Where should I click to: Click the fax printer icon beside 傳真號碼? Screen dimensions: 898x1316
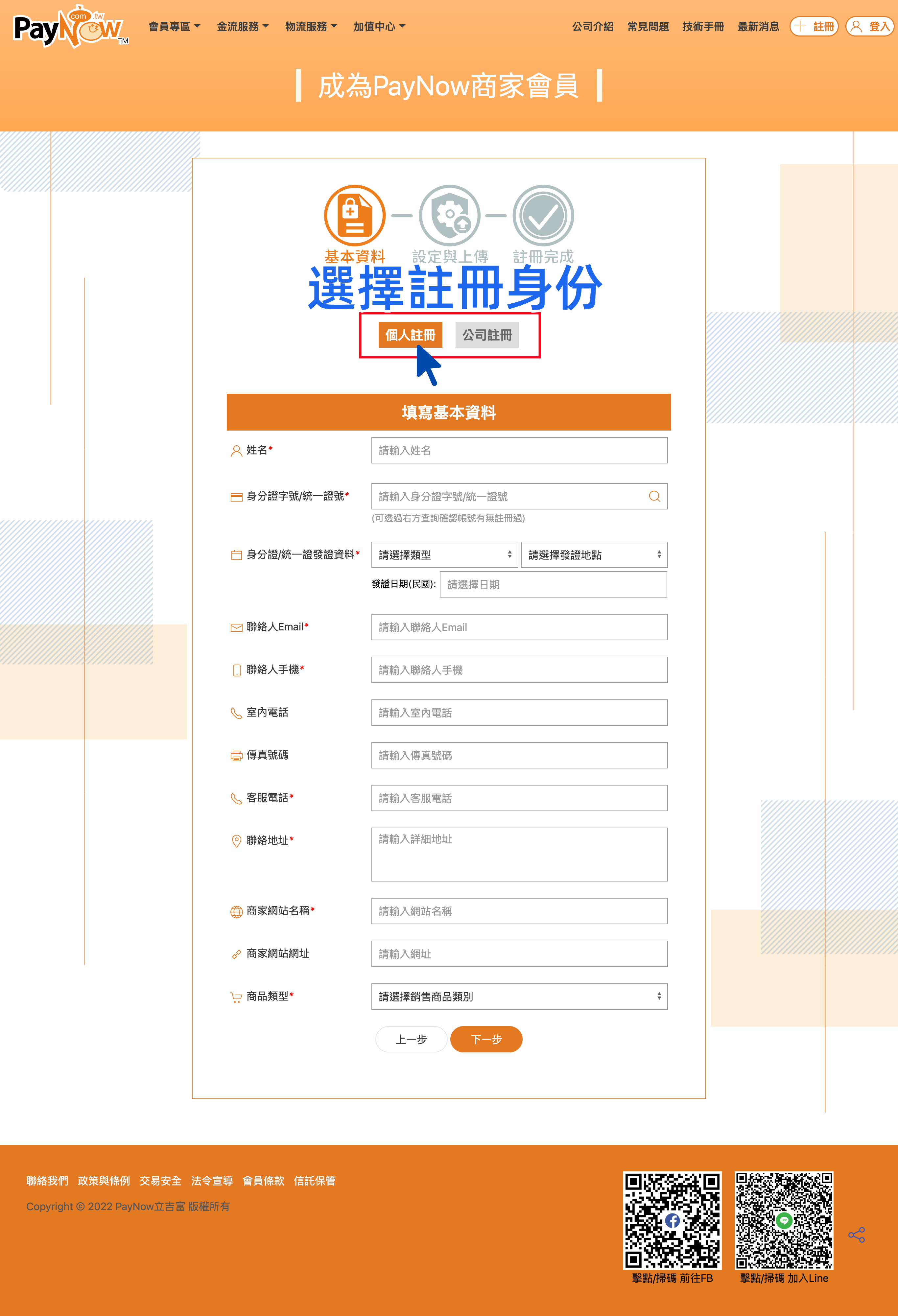click(237, 756)
